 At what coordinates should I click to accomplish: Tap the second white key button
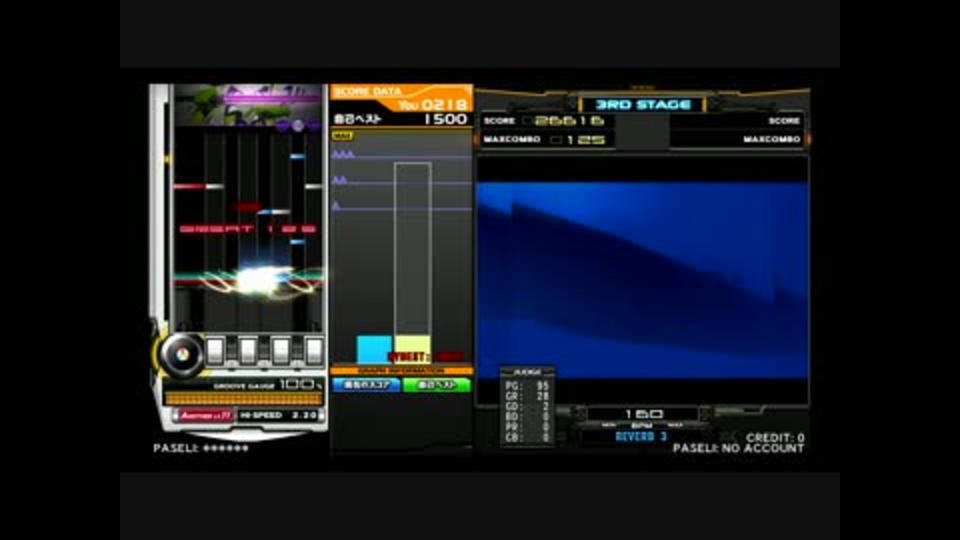coord(248,351)
